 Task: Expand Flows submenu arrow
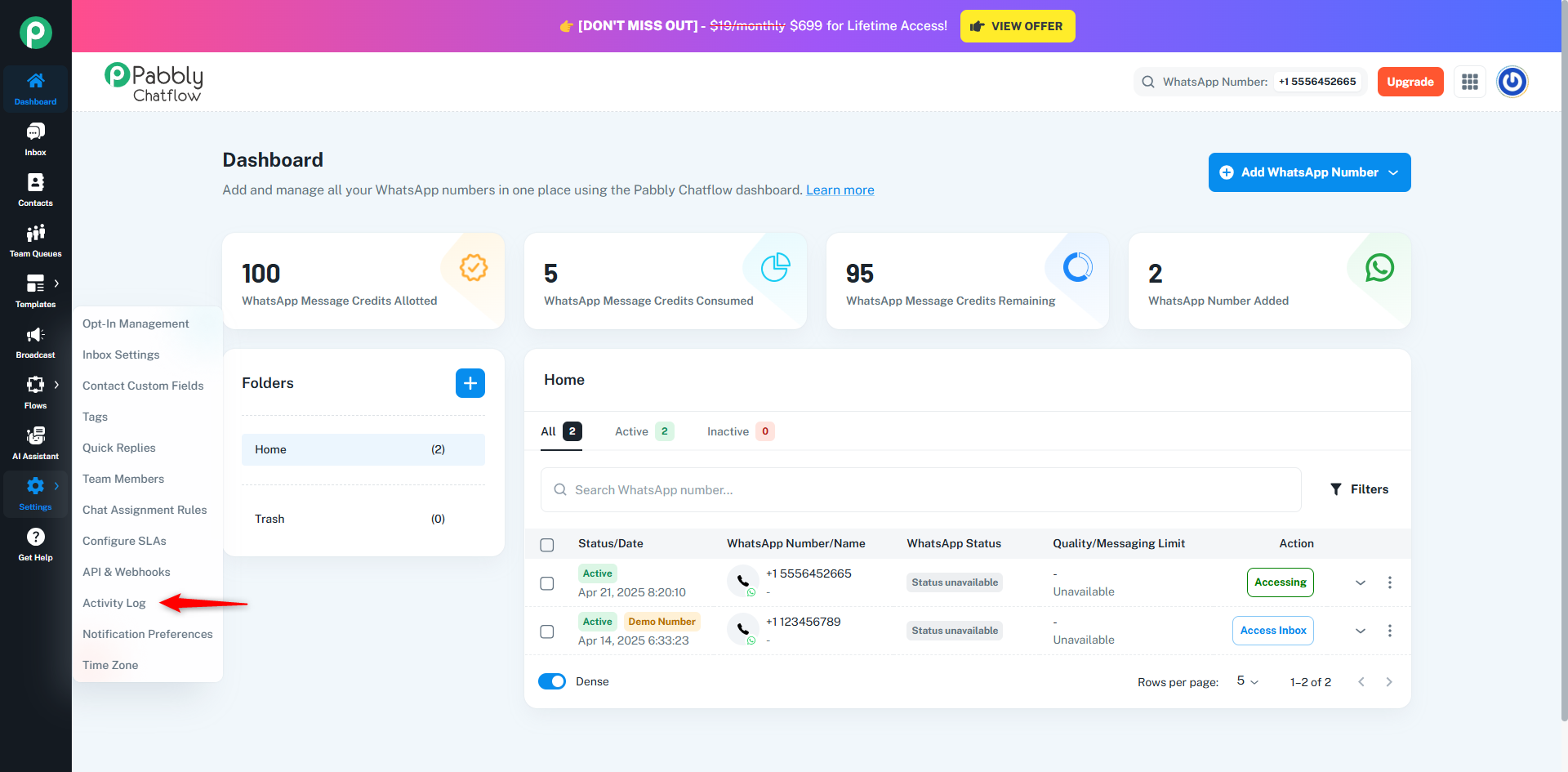point(56,385)
